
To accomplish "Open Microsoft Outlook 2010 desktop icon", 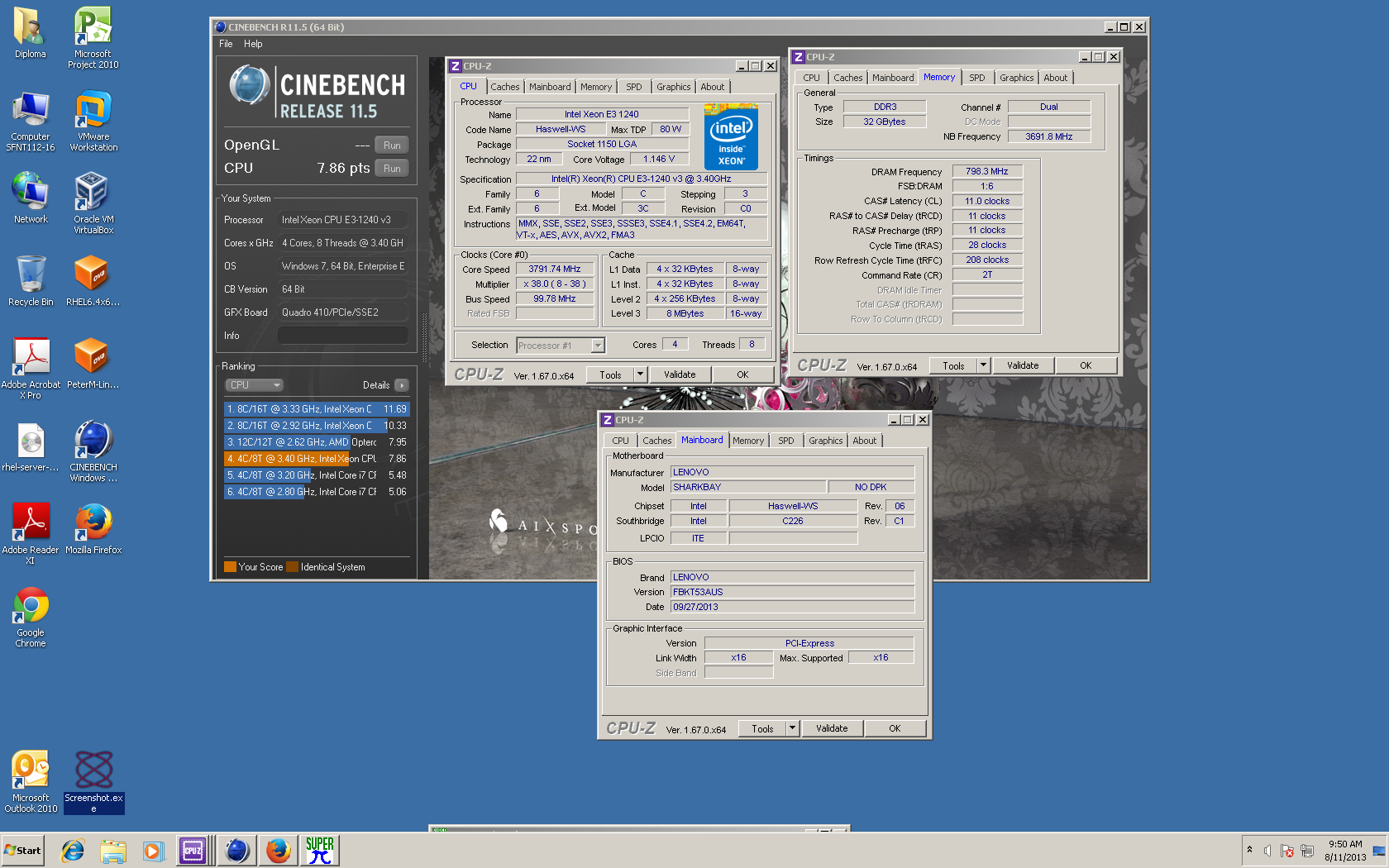I will 31,781.
